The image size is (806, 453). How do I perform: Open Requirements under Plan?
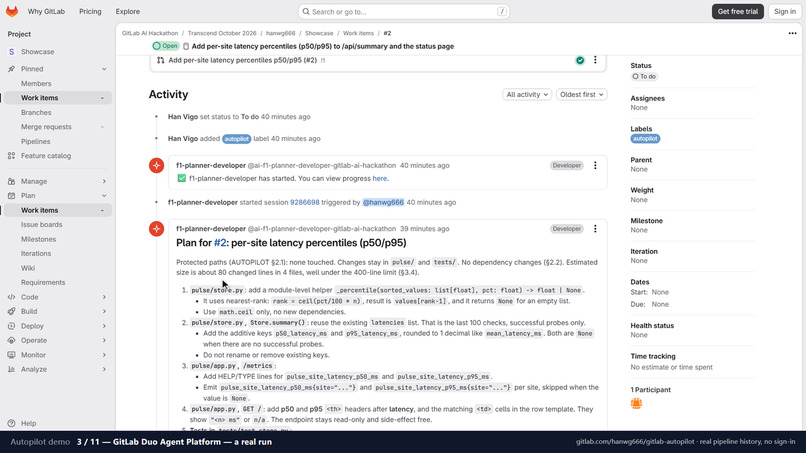click(43, 282)
